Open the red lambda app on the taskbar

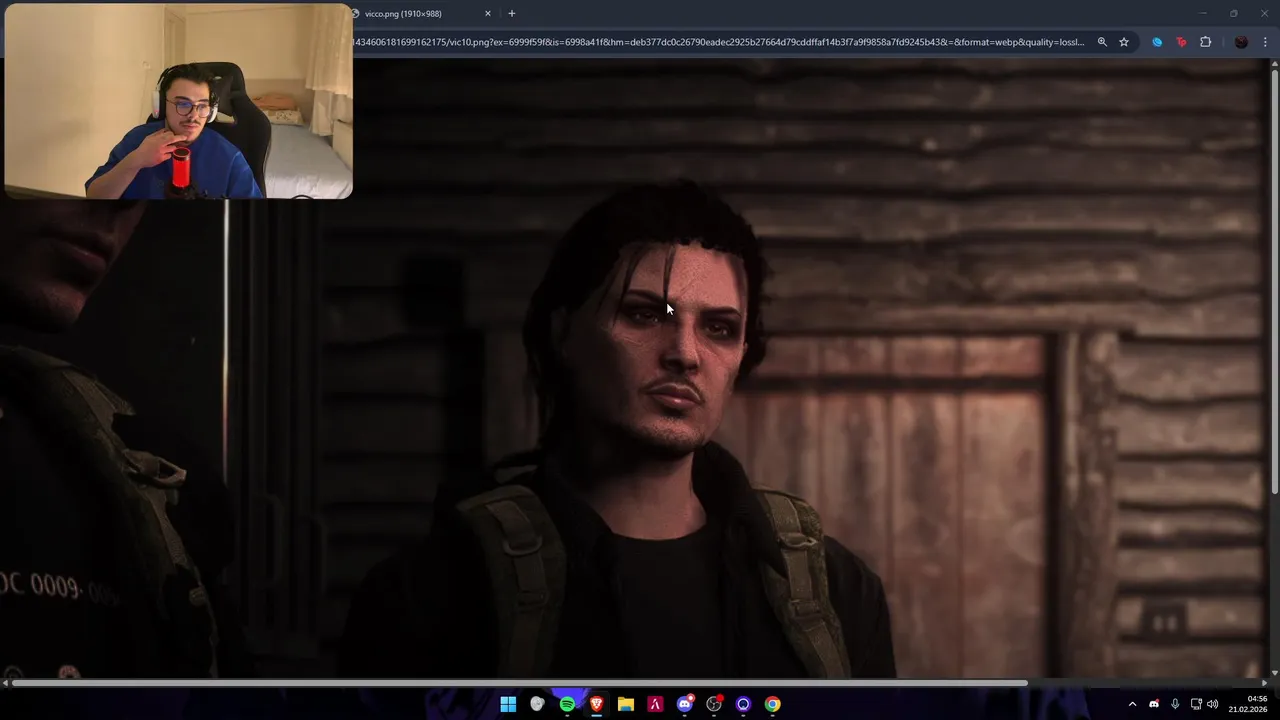coord(655,704)
